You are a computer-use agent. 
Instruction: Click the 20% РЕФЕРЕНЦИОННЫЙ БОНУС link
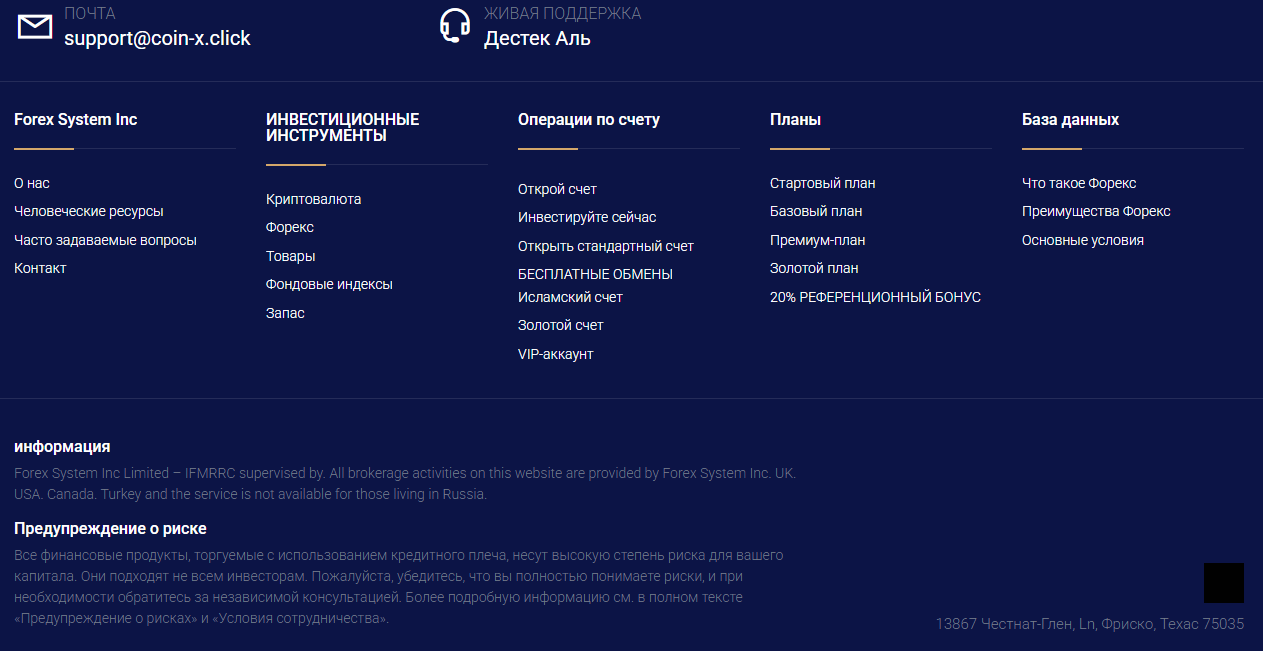click(875, 297)
